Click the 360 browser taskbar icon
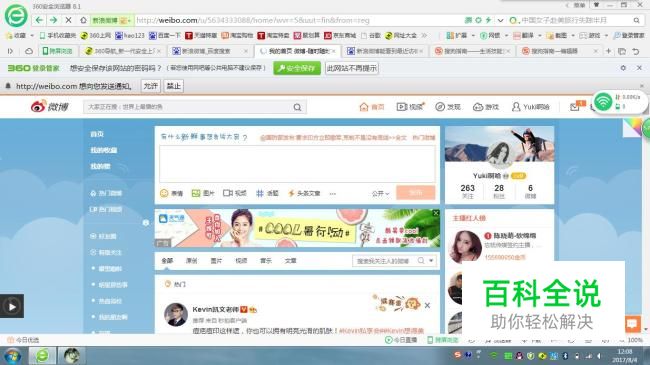 click(42, 355)
